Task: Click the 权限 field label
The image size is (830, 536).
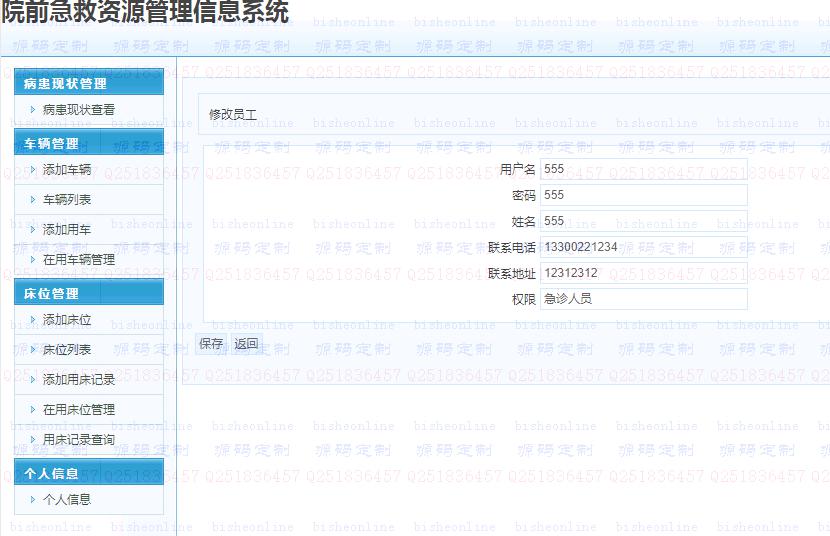Action: pyautogui.click(x=524, y=299)
